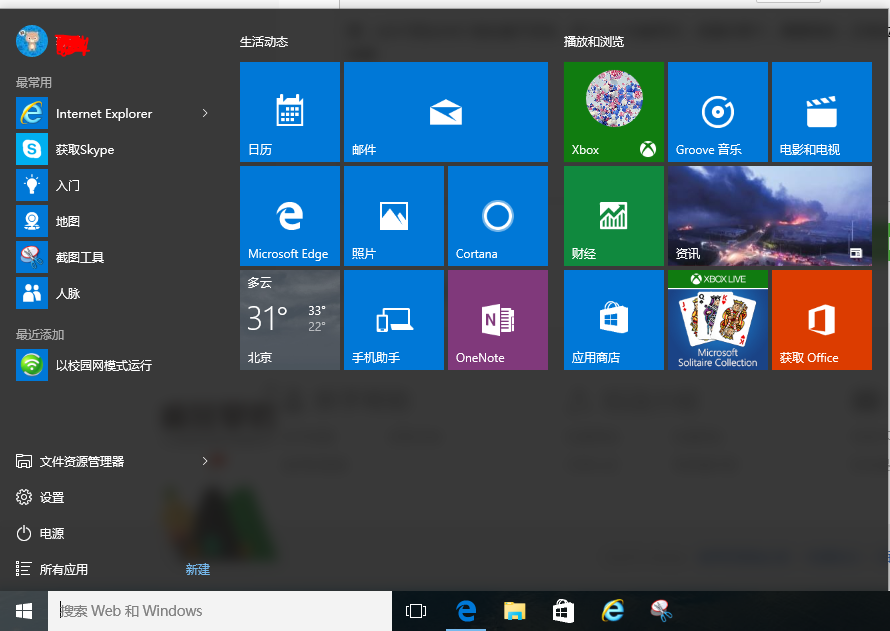Click the 生活动态 group heading
890x631 pixels.
tap(264, 41)
